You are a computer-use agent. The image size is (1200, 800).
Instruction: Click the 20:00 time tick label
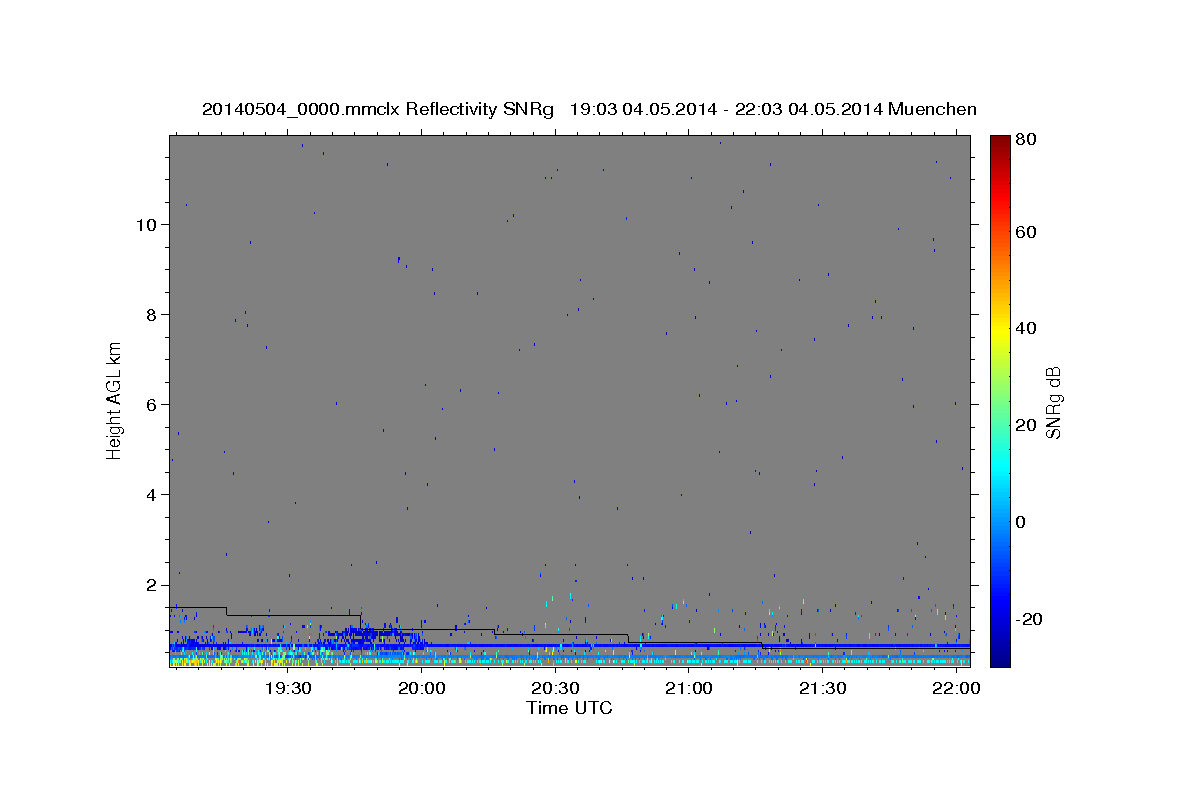coord(422,688)
